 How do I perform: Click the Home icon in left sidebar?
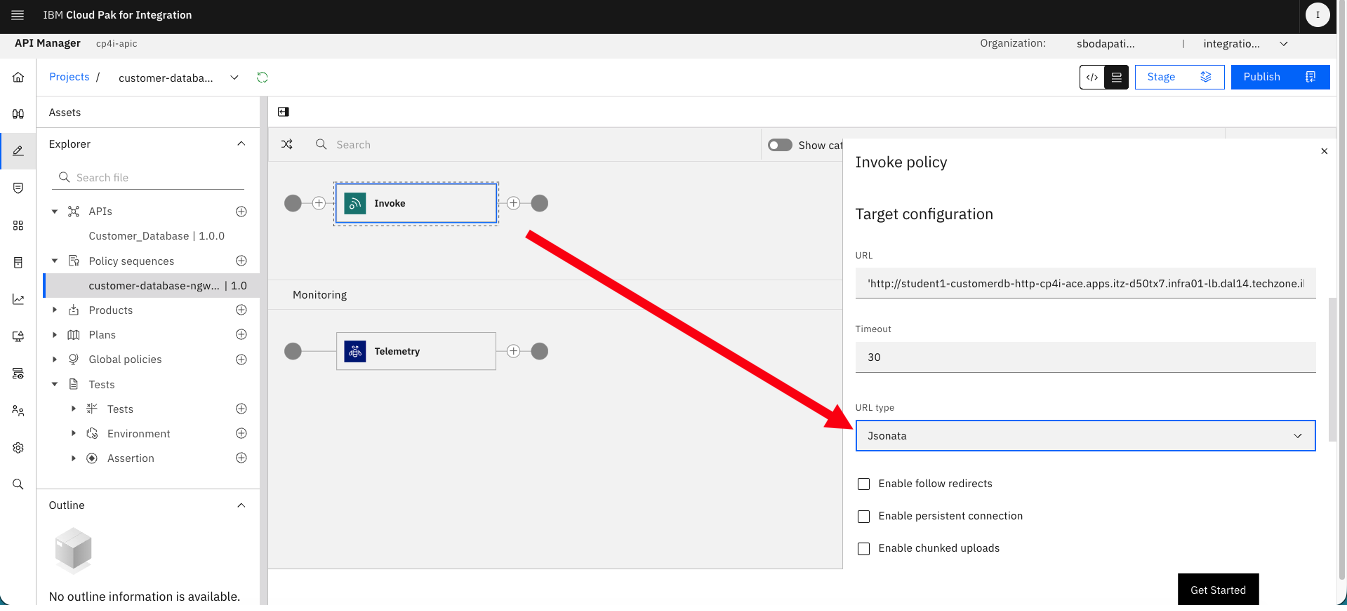18,77
